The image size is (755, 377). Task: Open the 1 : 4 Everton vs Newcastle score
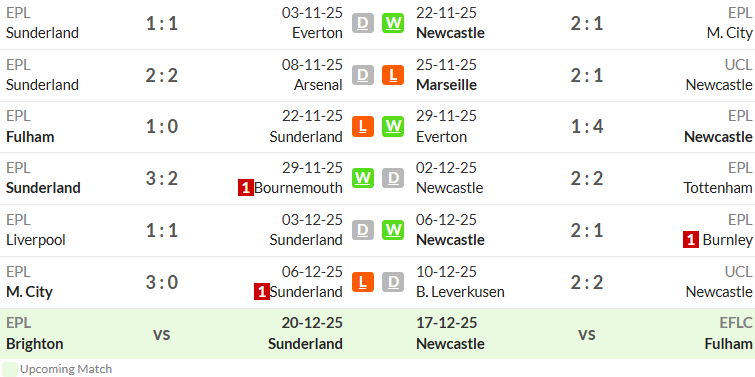tap(586, 127)
